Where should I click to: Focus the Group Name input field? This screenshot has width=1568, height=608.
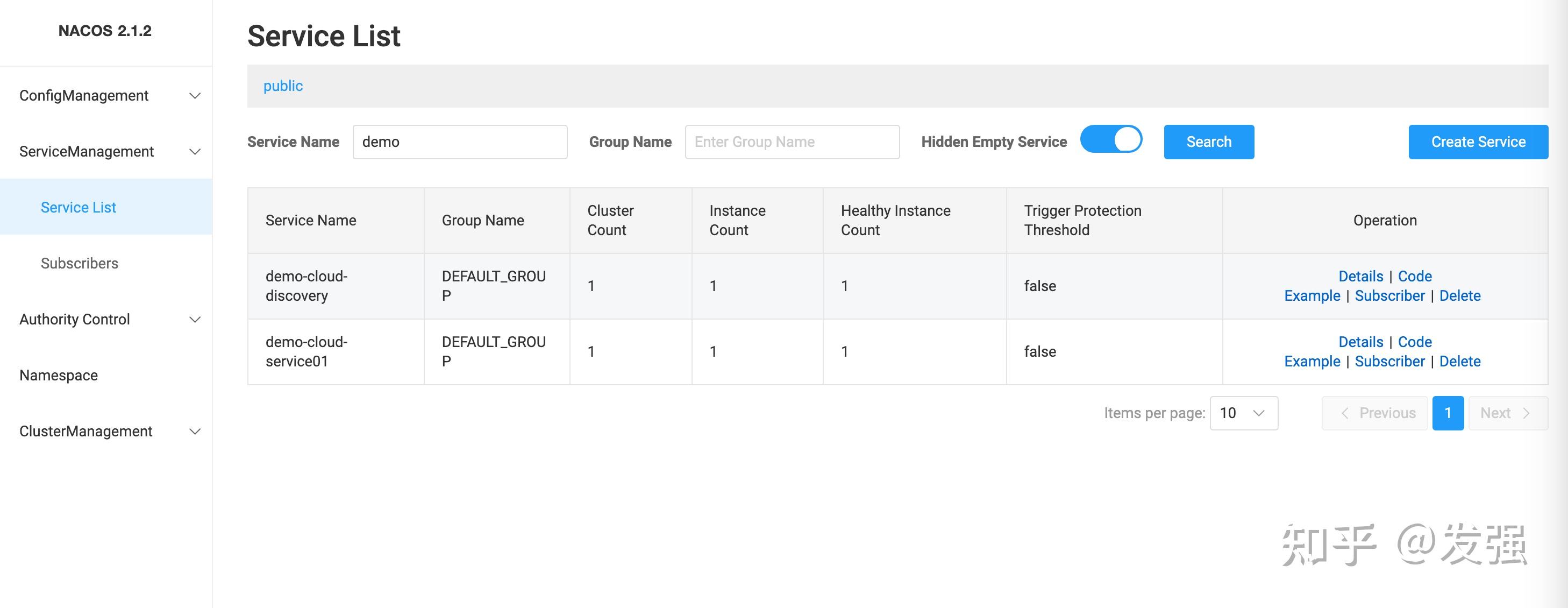click(x=792, y=142)
